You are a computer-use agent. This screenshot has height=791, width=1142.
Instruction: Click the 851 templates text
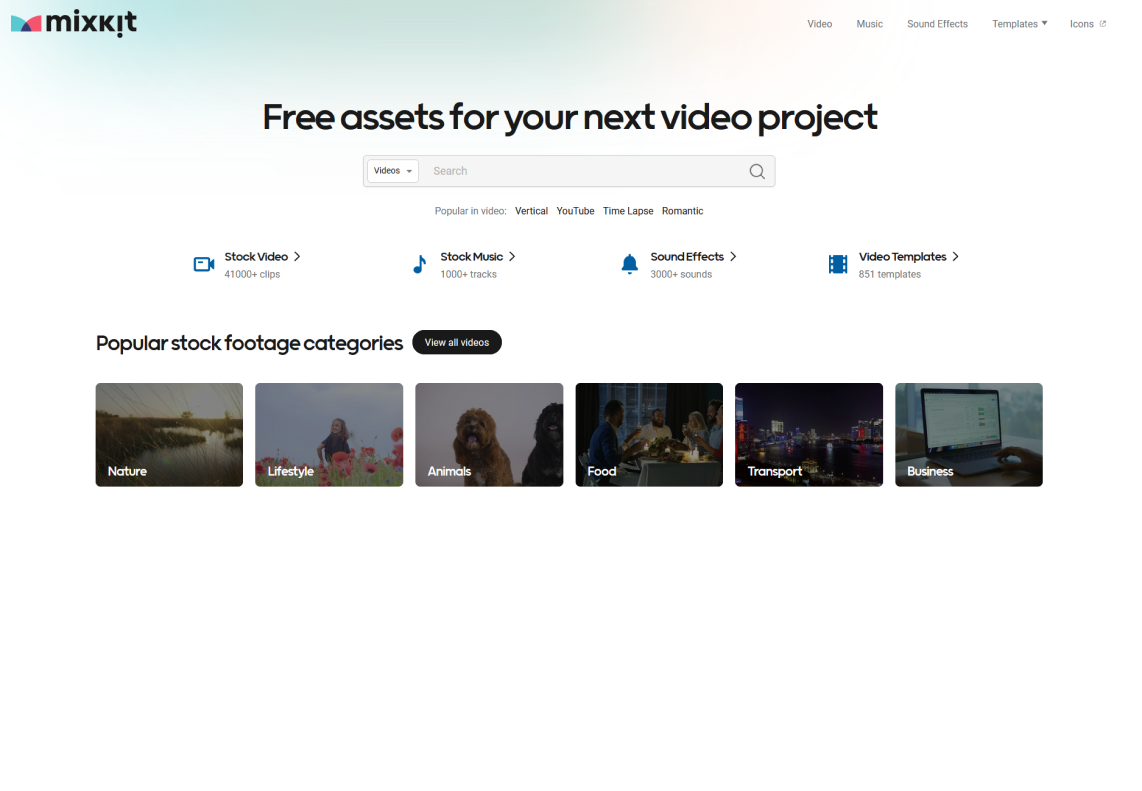[x=889, y=275]
